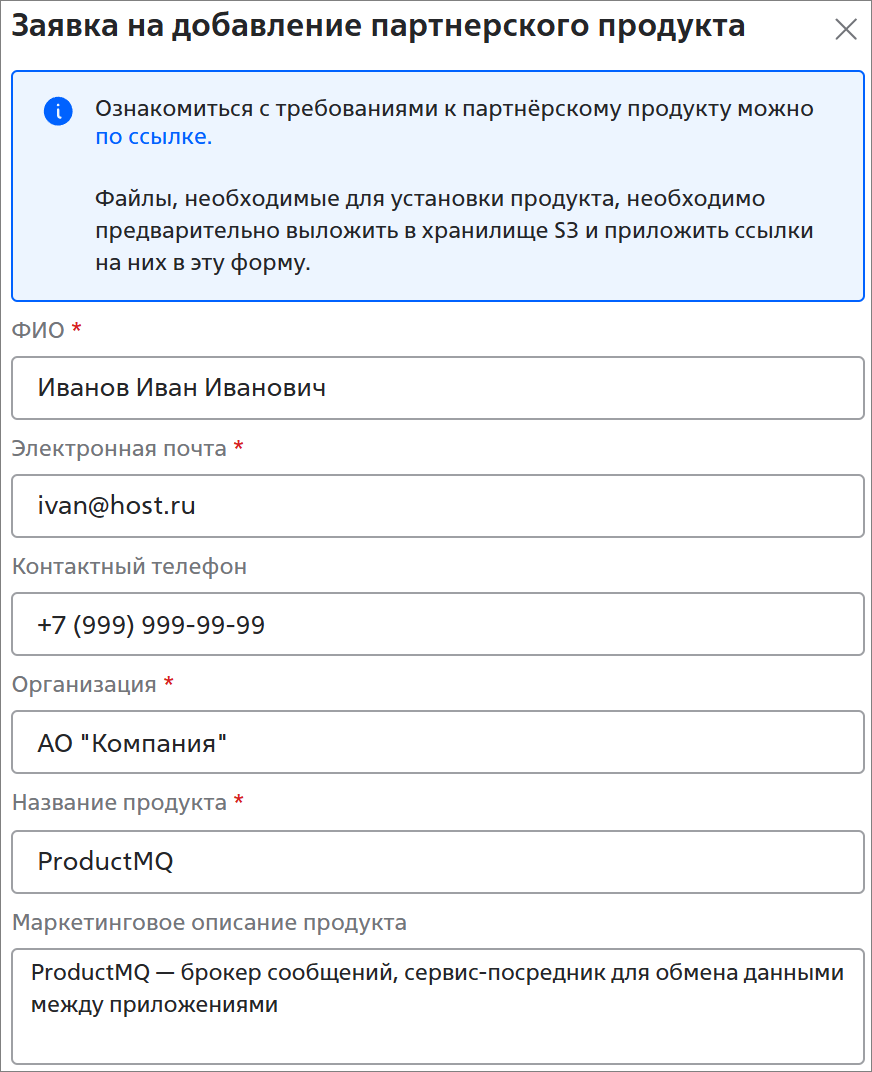
Task: Focus the product name field ProductMQ
Action: click(x=437, y=861)
